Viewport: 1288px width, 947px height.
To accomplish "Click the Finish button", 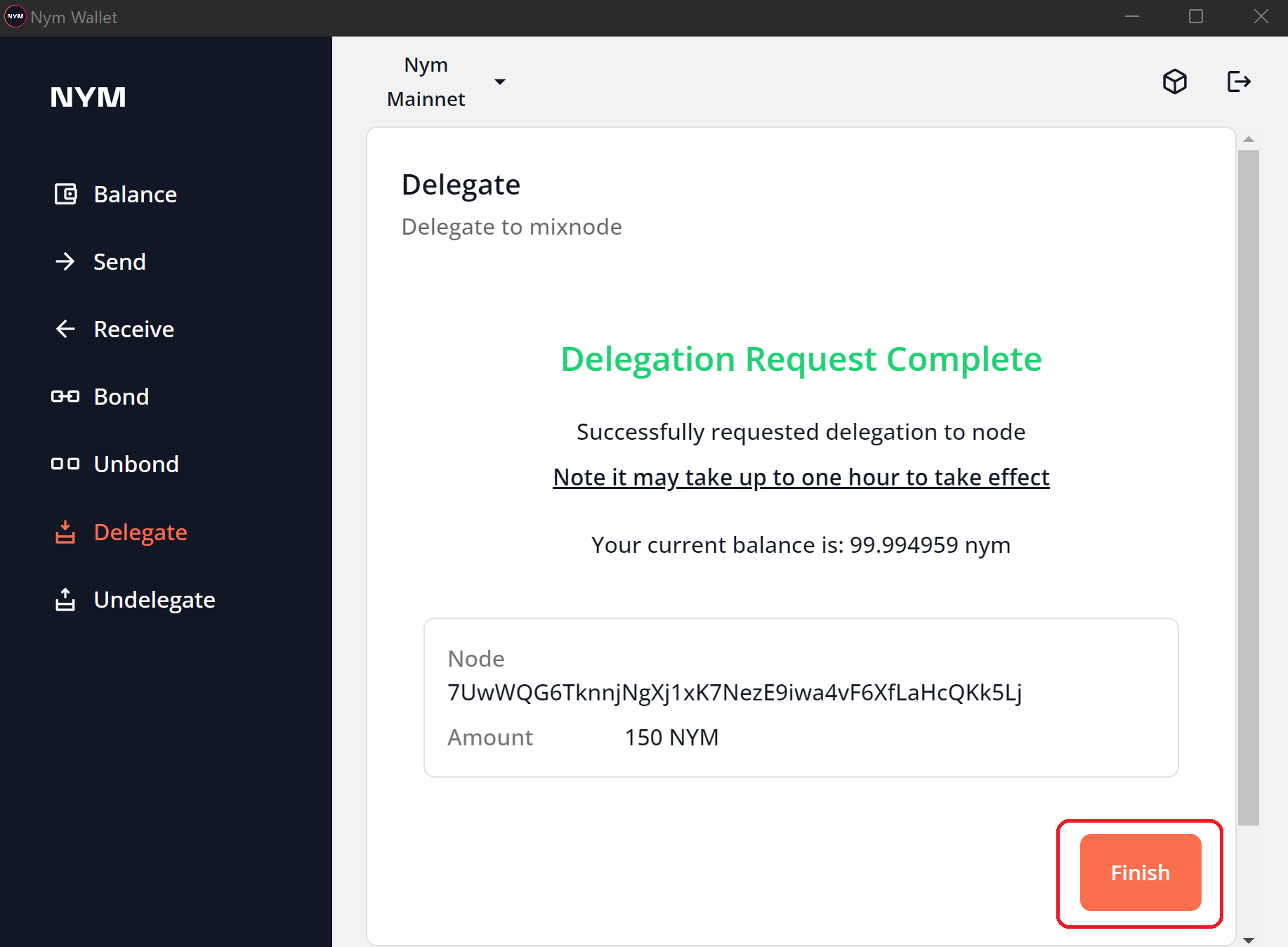I will pos(1141,873).
